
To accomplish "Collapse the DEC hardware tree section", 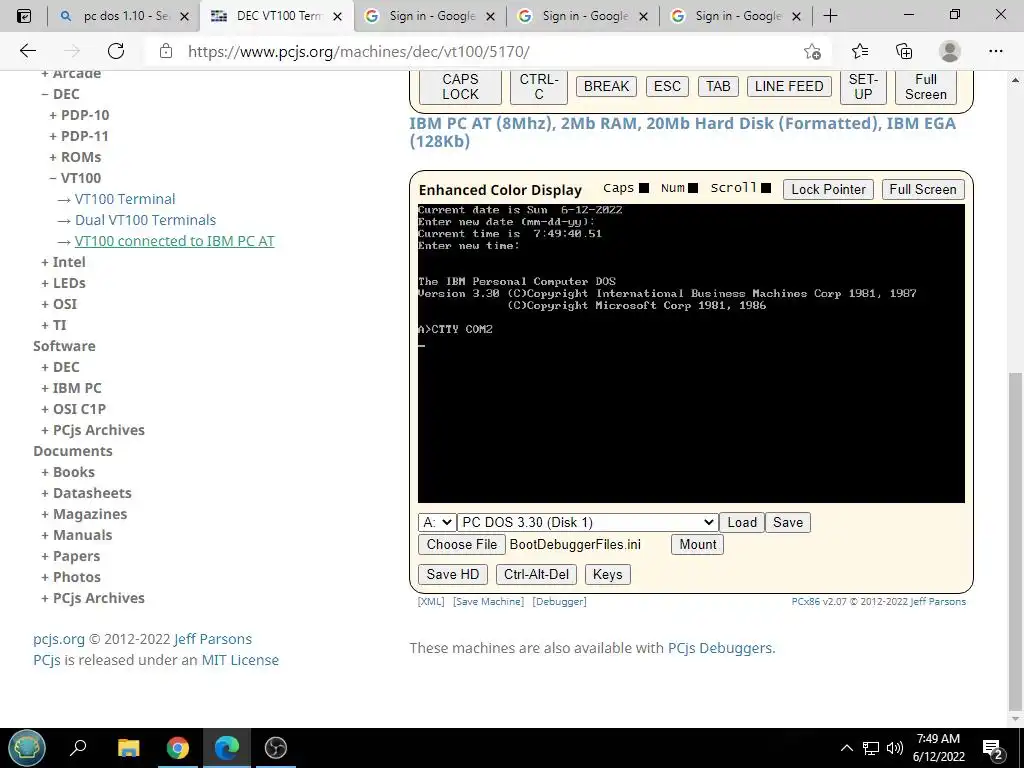I will click(x=60, y=94).
